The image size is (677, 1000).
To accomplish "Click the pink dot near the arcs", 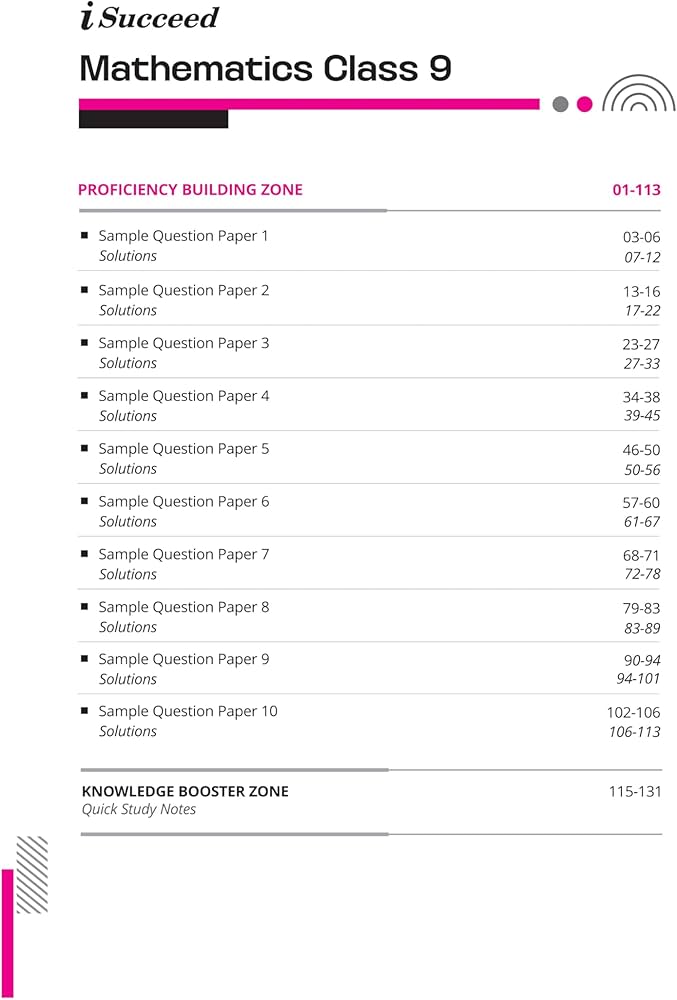I will tap(585, 104).
